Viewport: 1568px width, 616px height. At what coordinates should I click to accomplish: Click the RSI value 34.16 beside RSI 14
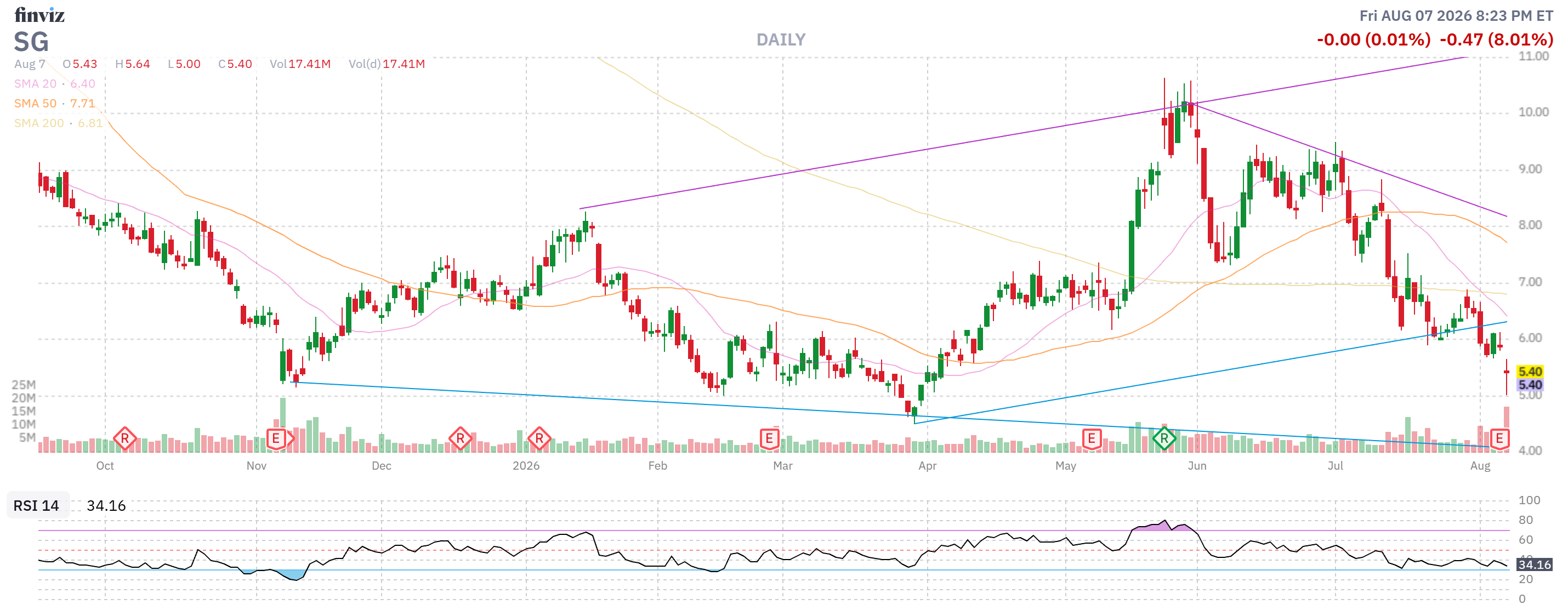pyautogui.click(x=106, y=506)
